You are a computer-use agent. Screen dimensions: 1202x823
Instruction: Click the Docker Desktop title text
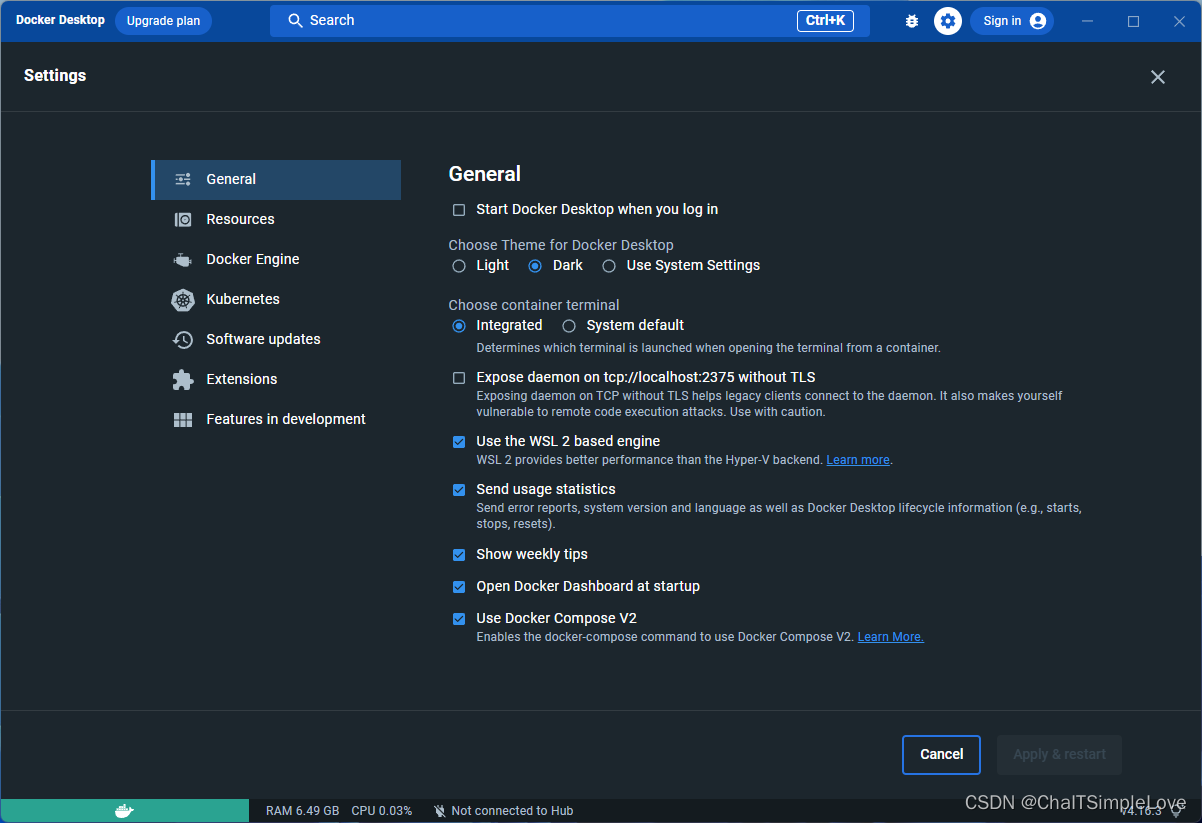[x=60, y=20]
